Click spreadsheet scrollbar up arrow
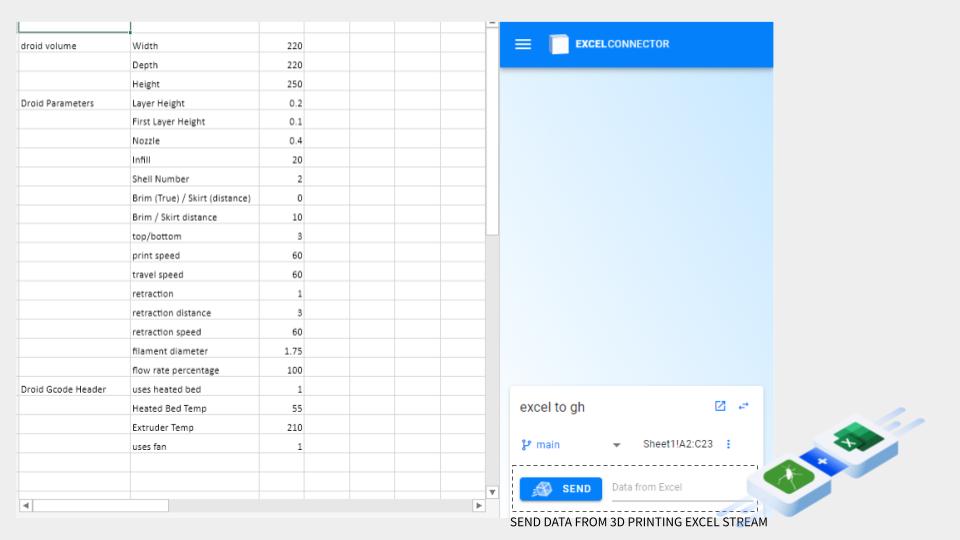The image size is (960, 540). click(x=492, y=23)
